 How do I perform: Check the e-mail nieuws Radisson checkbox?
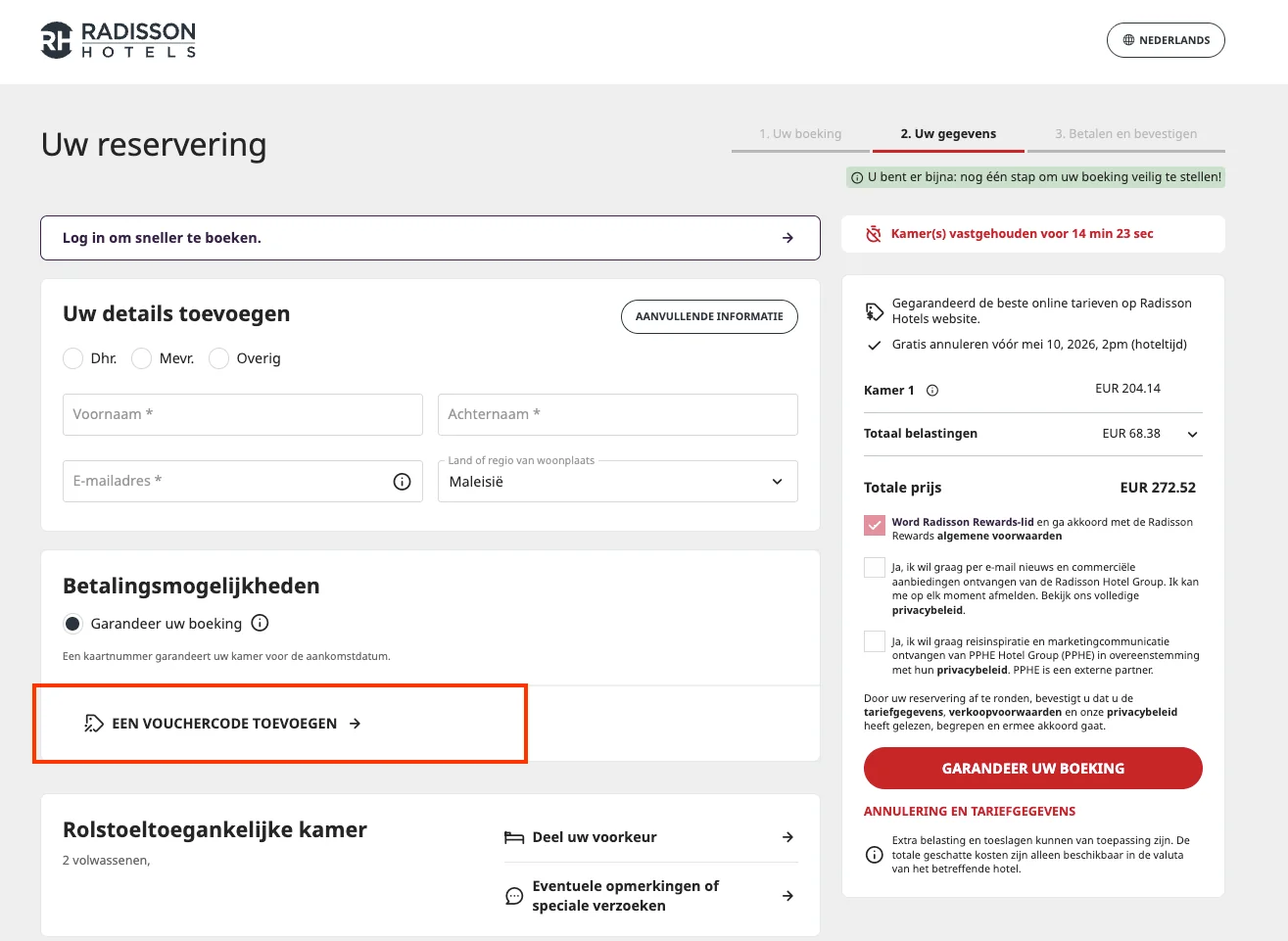(x=875, y=567)
